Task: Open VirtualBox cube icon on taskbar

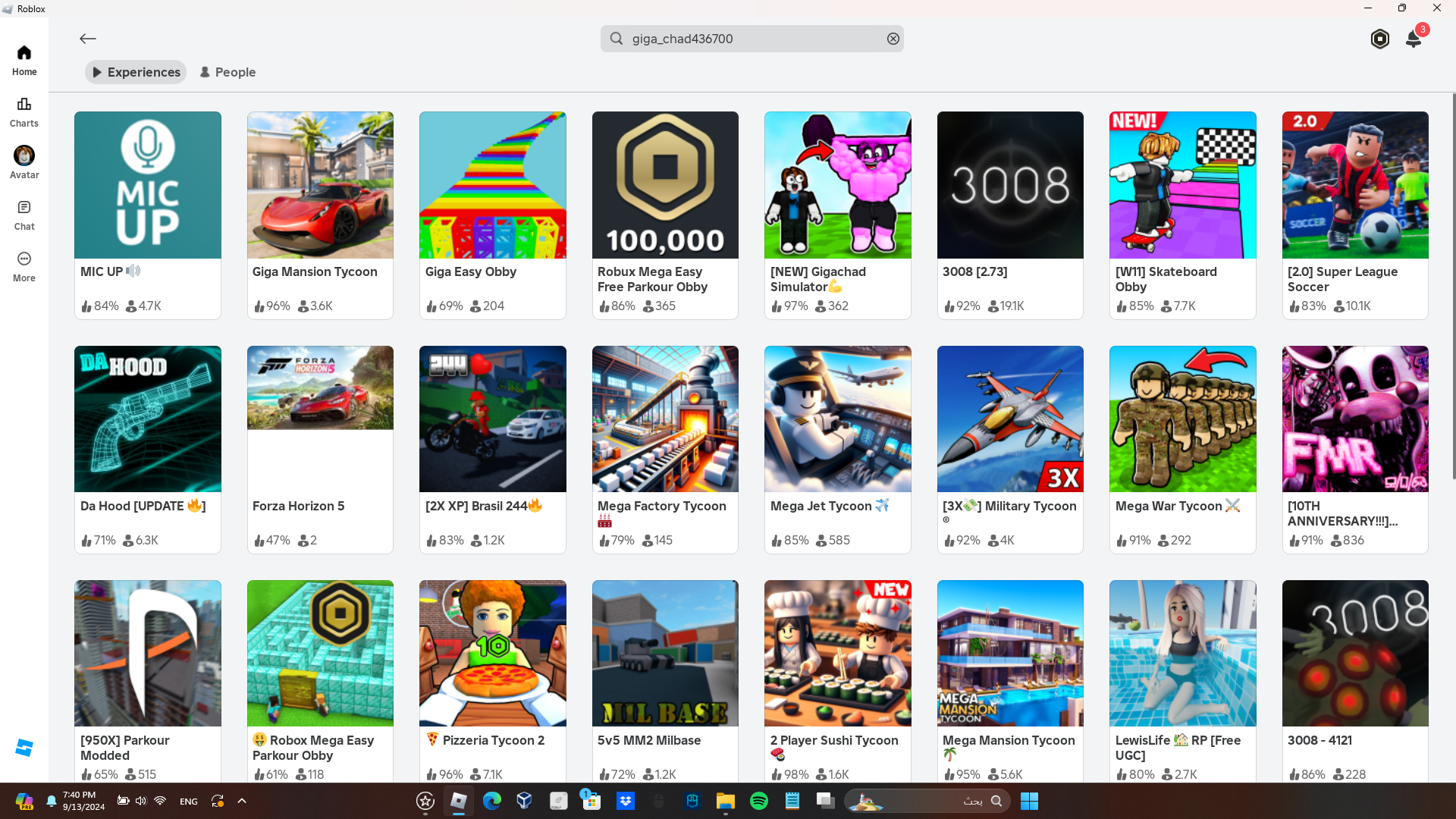Action: [525, 801]
